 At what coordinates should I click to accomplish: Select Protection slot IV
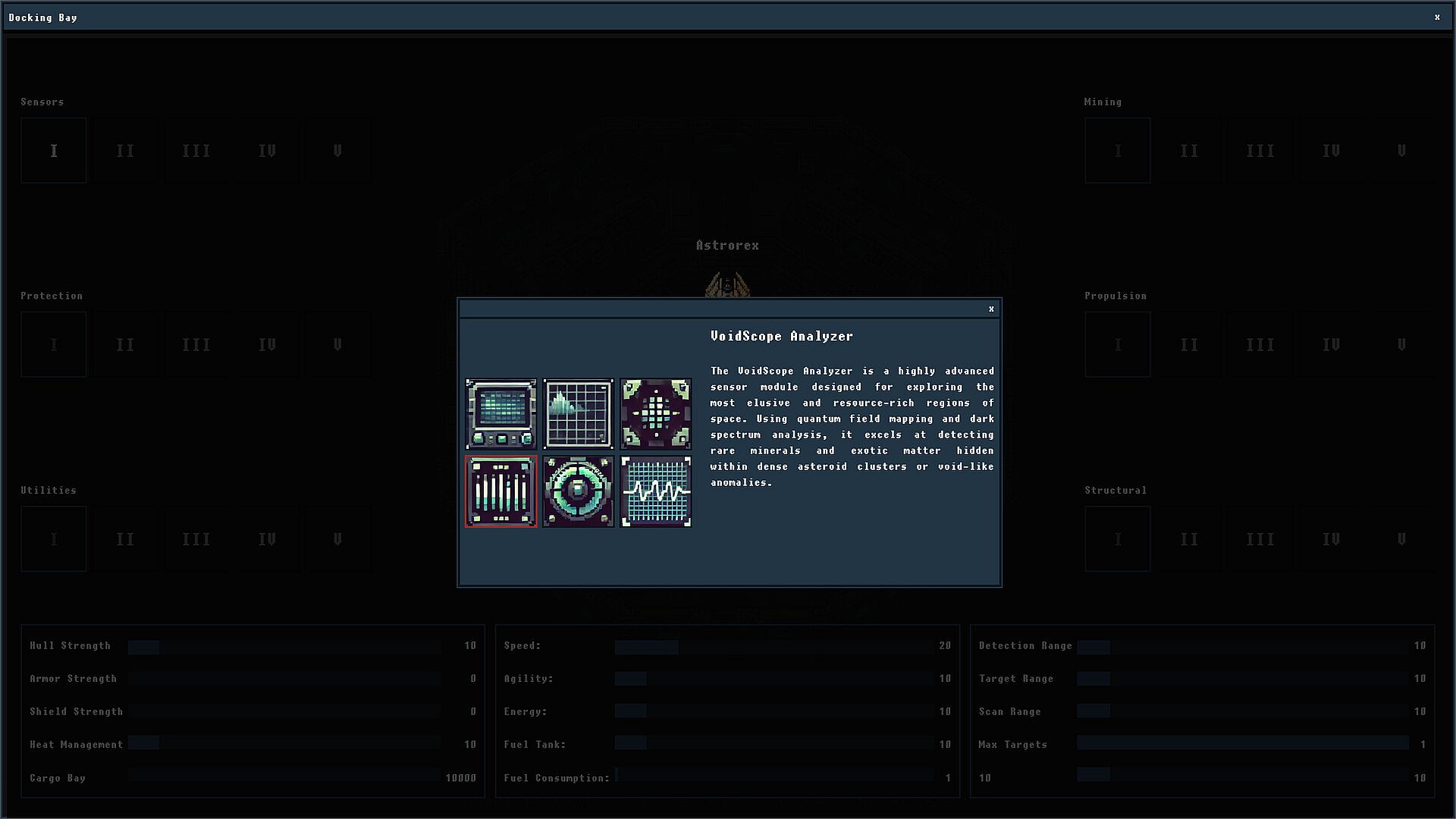coord(267,344)
